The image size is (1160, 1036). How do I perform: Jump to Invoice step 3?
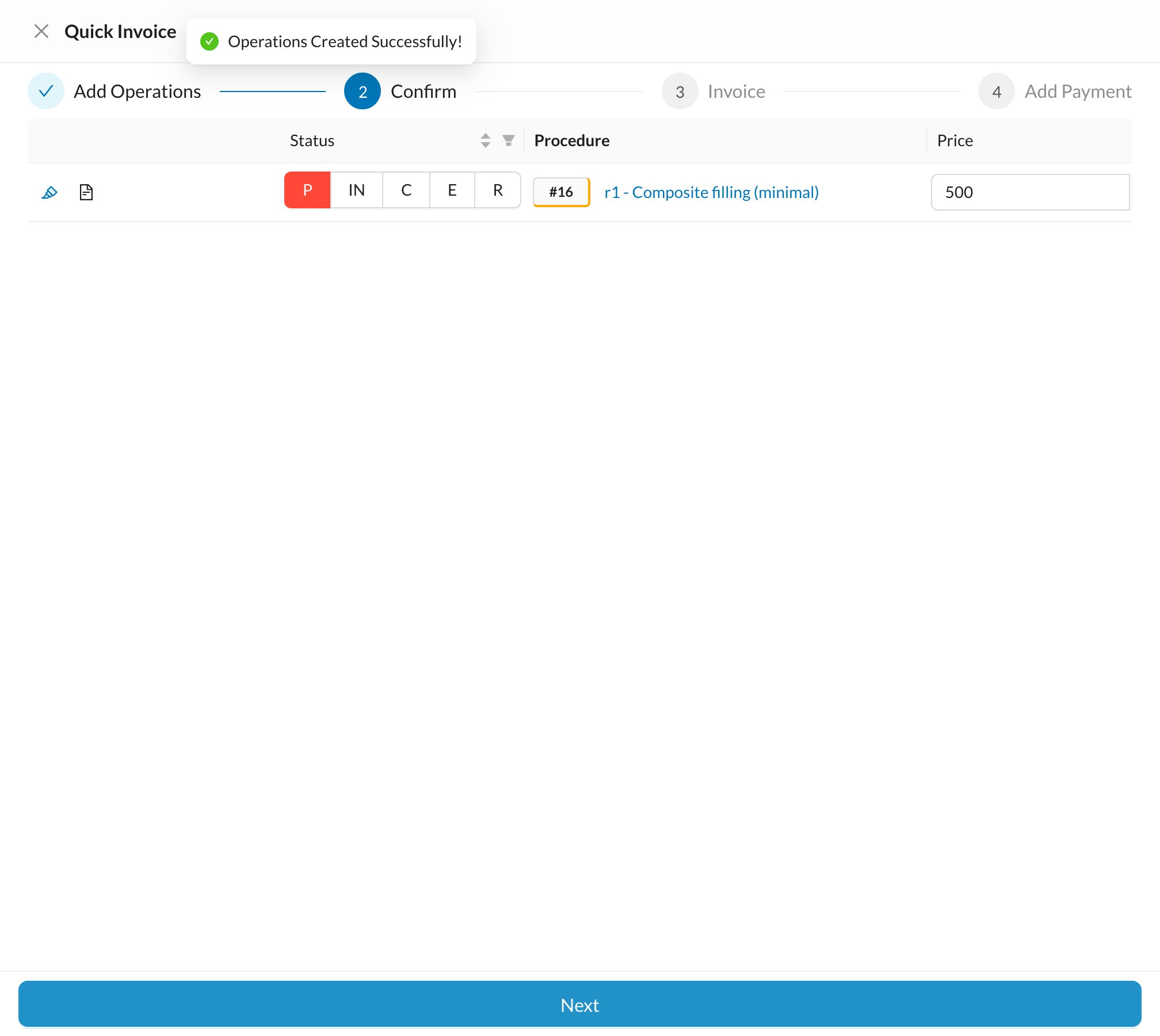coord(713,91)
